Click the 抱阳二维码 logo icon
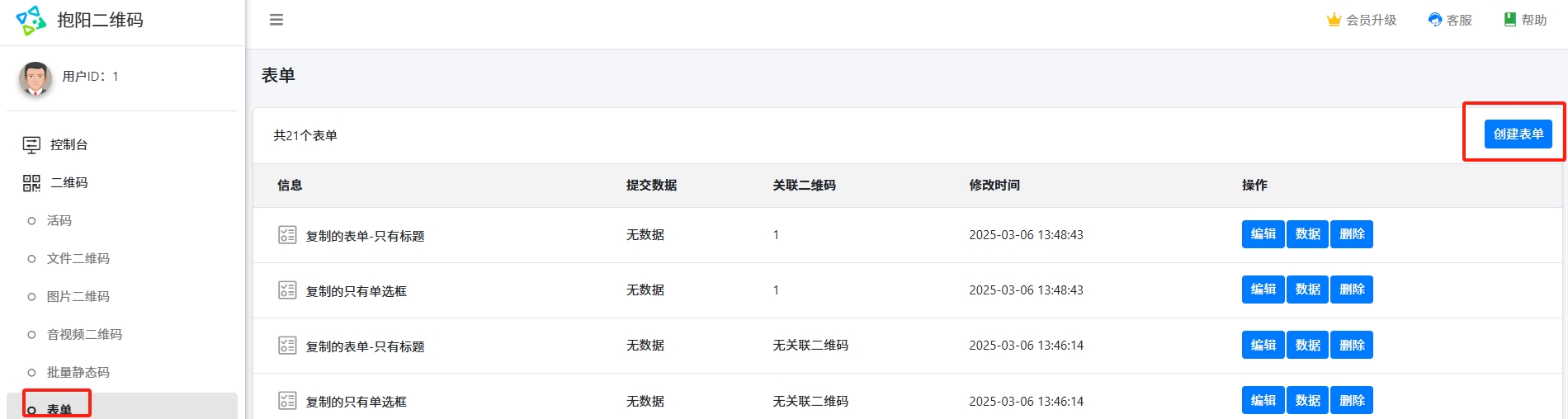The height and width of the screenshot is (419, 1568). (31, 21)
